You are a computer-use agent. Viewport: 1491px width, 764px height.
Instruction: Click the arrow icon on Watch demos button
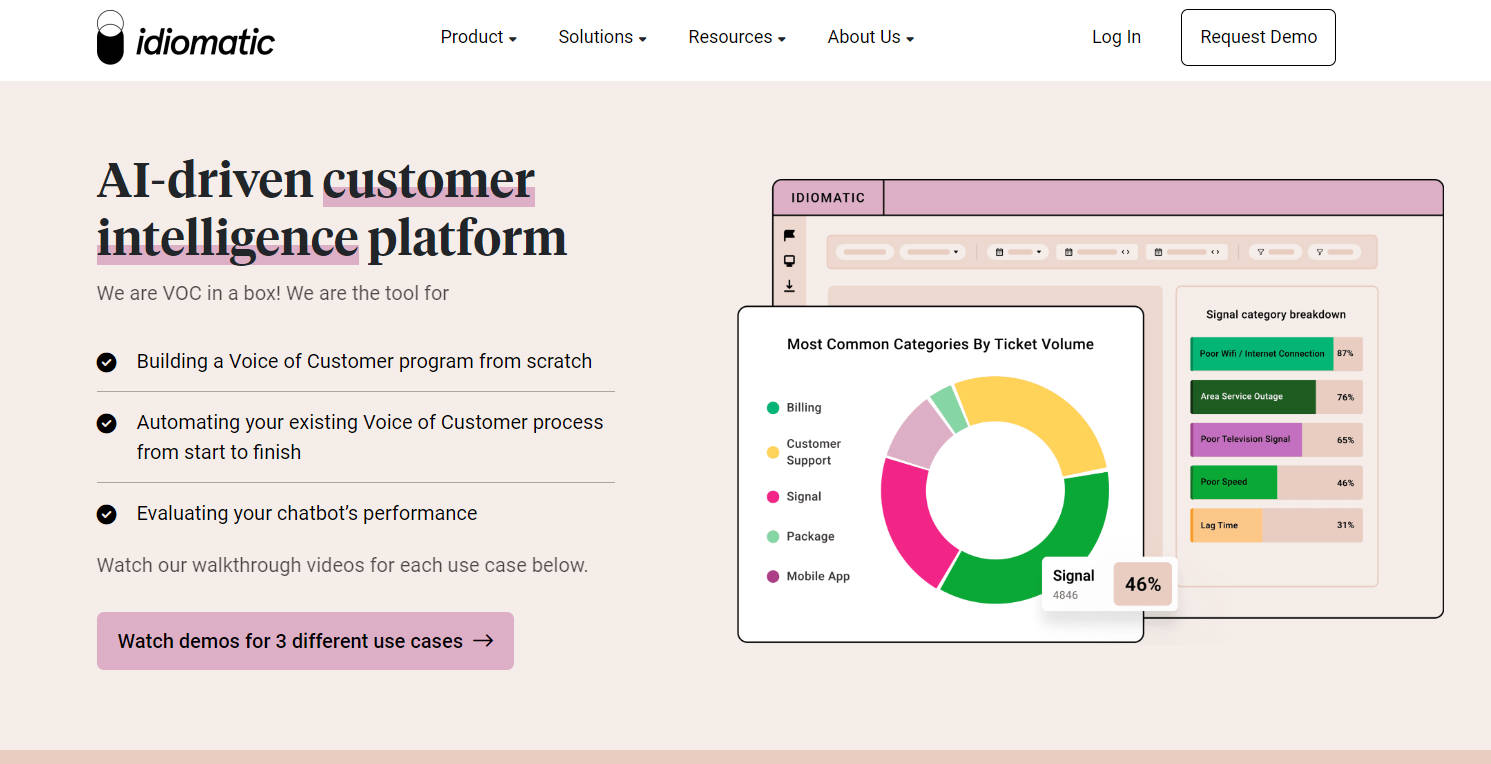click(483, 641)
